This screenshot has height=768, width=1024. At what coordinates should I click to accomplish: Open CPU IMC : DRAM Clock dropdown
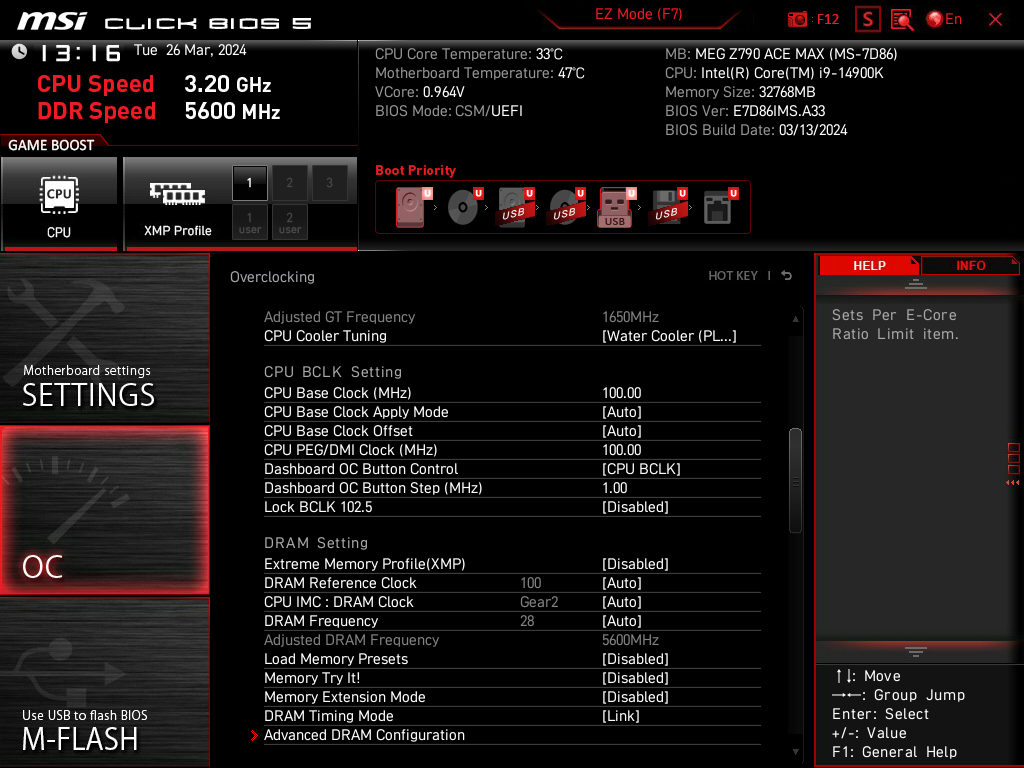(x=512, y=602)
